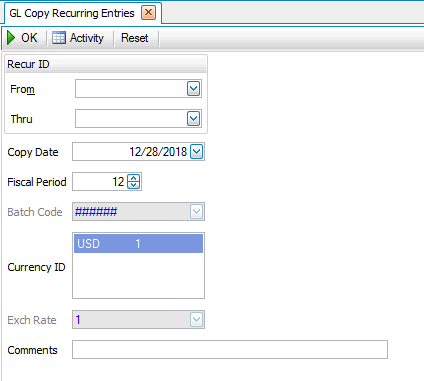
Task: Open the Exch Rate dropdown arrow
Action: tap(197, 320)
